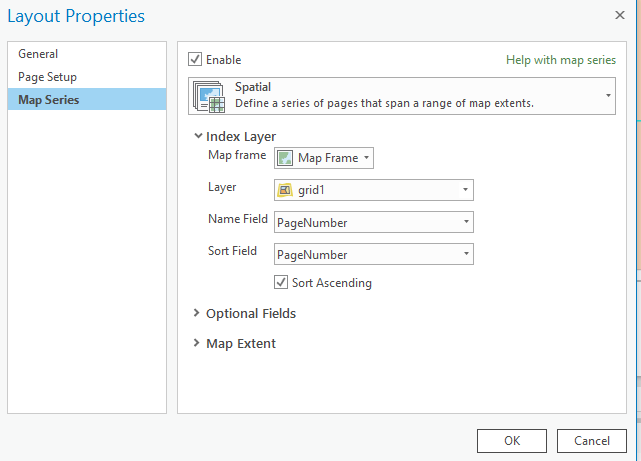Image resolution: width=641 pixels, height=461 pixels.
Task: Click the Map Frame icon
Action: point(286,158)
